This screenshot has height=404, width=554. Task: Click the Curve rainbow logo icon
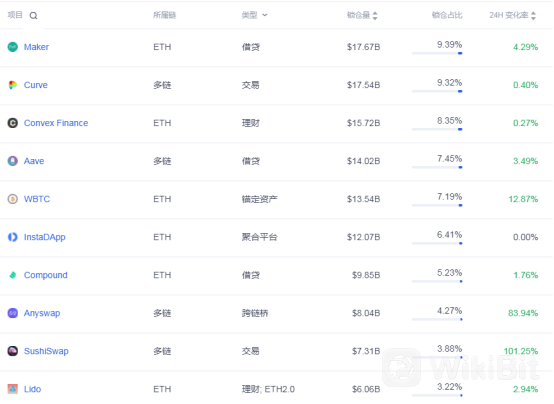click(13, 85)
